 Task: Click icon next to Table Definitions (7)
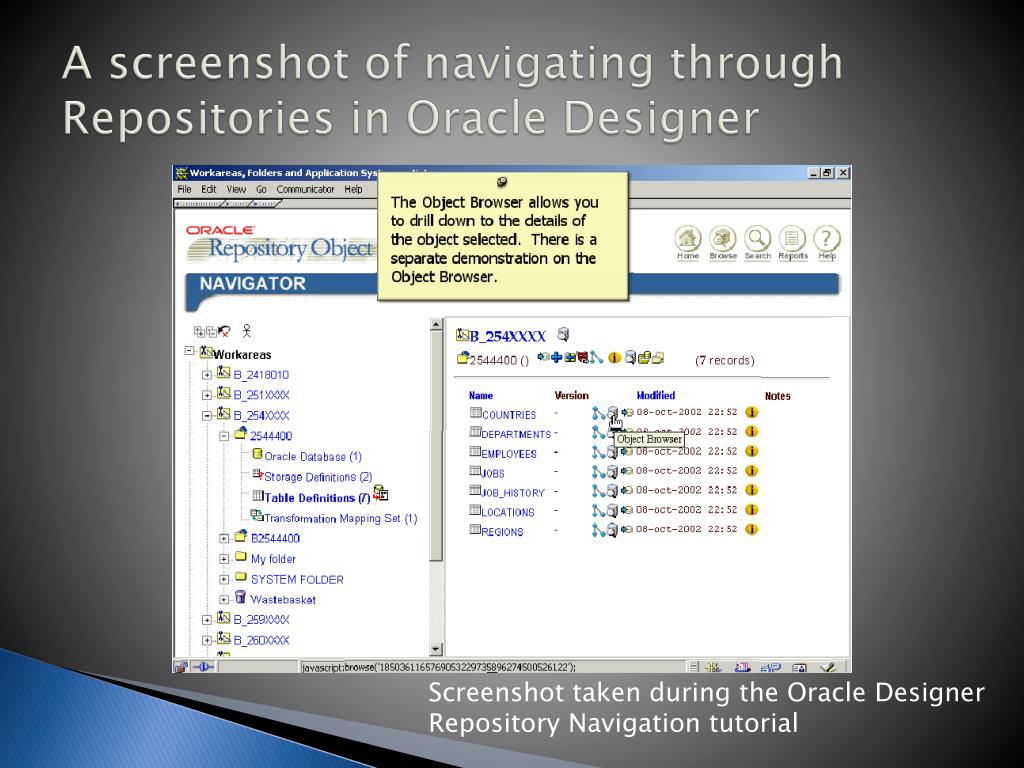click(x=381, y=493)
